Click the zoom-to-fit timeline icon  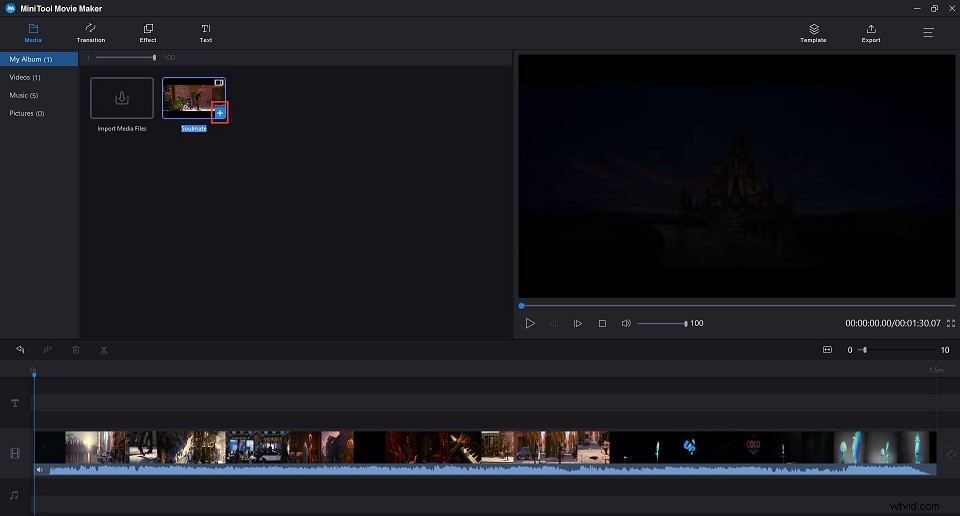(827, 350)
